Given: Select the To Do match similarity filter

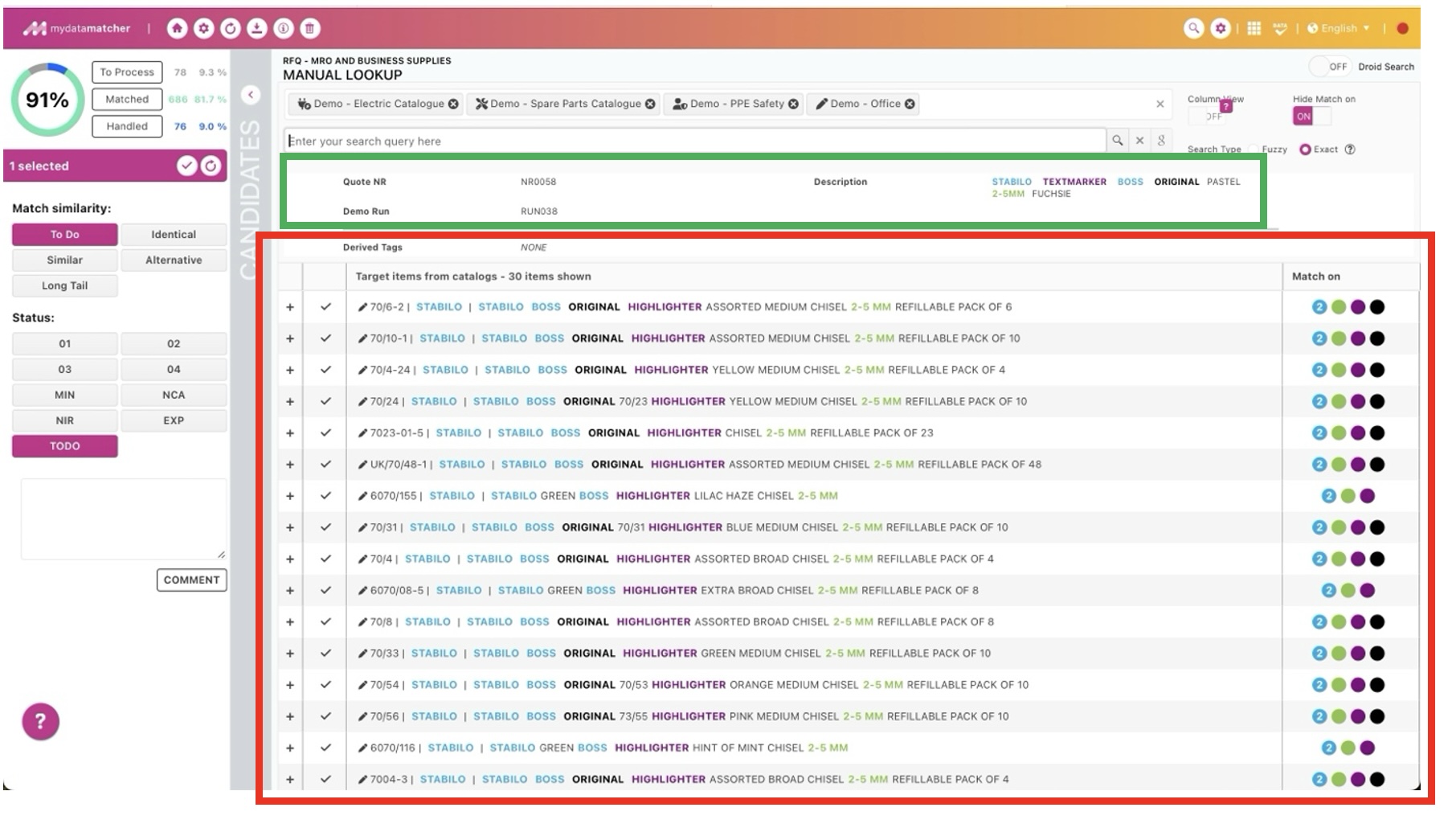Looking at the screenshot, I should pyautogui.click(x=65, y=235).
